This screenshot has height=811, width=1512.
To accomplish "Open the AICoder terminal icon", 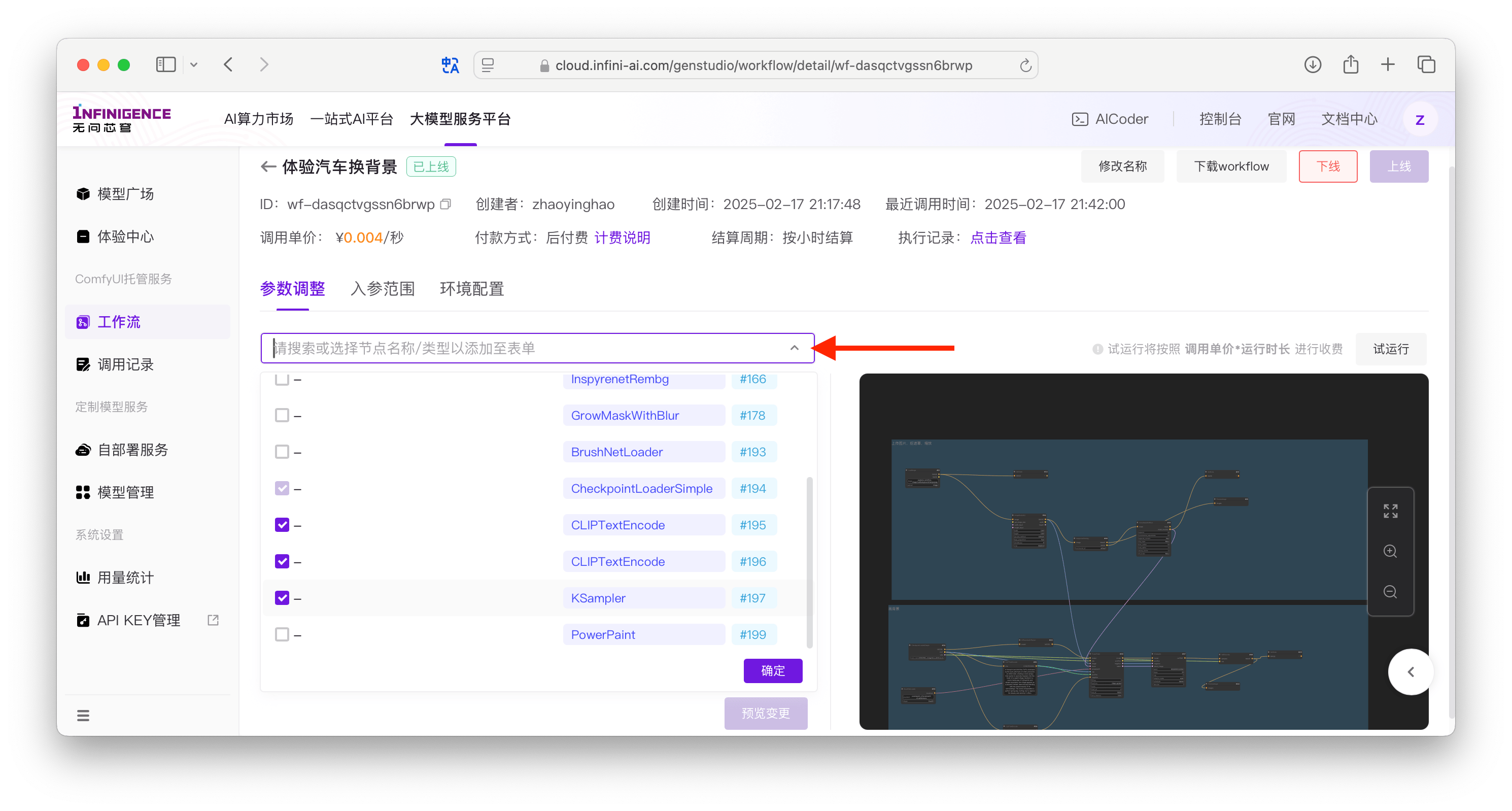I will tap(1079, 119).
